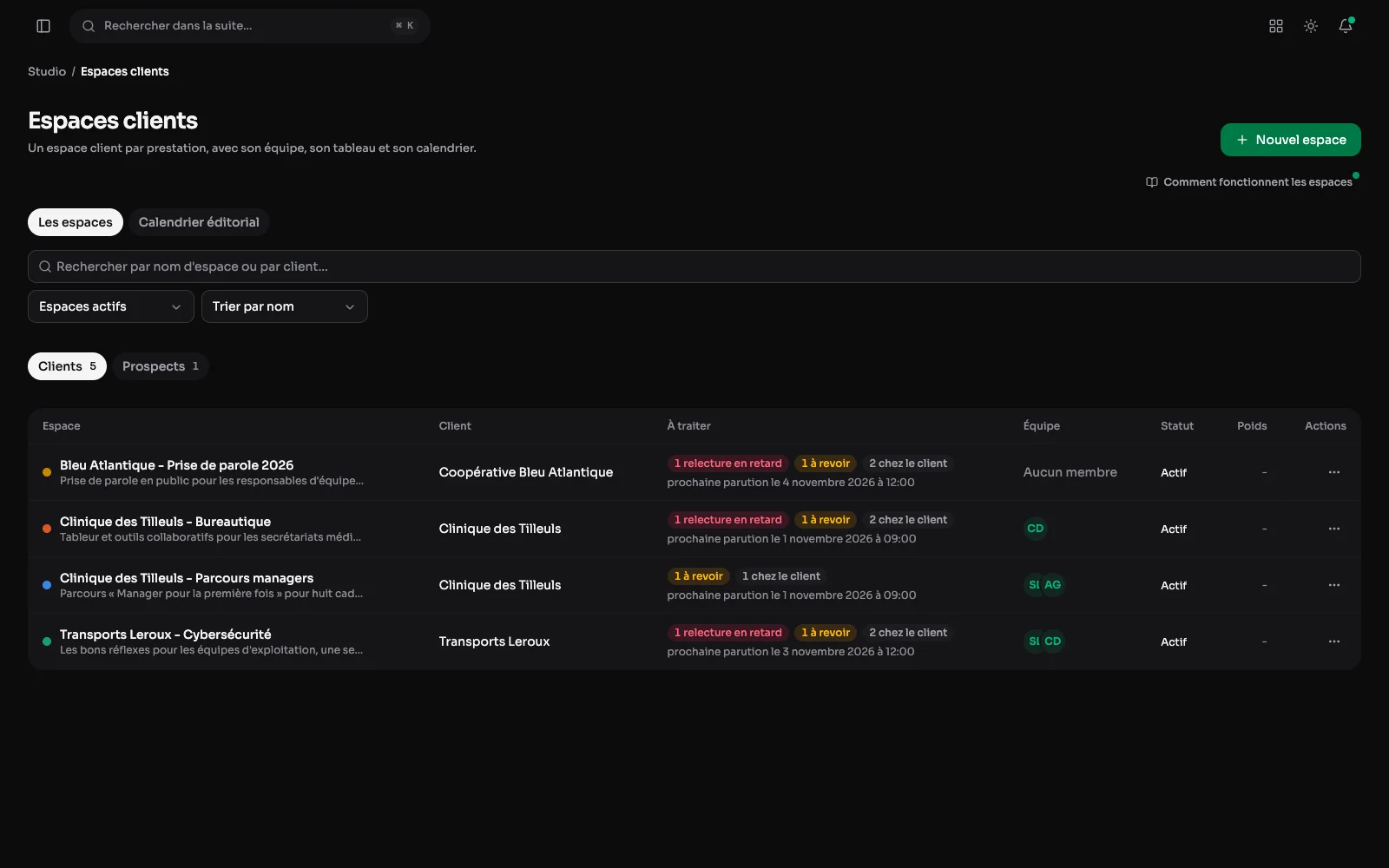Select the Clients tab
Screen dimensions: 1389x868
[67, 366]
